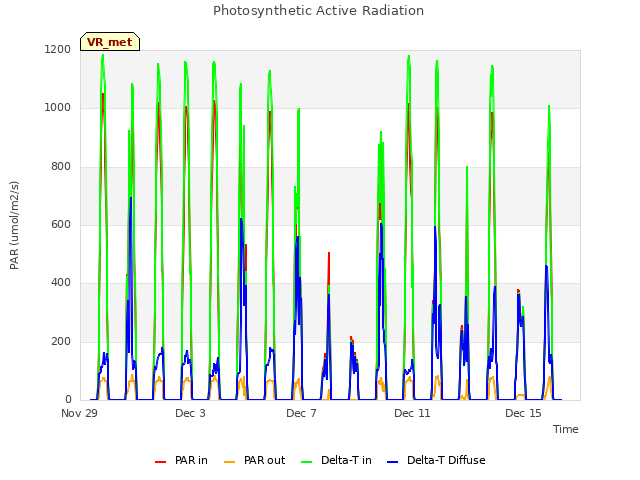Click the red PAR in legend swatch
The width and height of the screenshot is (640, 480).
[x=160, y=462]
